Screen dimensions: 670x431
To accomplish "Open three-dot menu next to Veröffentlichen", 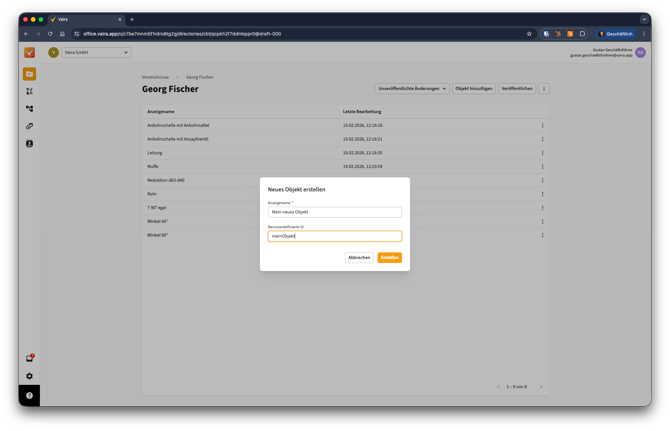I will pos(544,88).
